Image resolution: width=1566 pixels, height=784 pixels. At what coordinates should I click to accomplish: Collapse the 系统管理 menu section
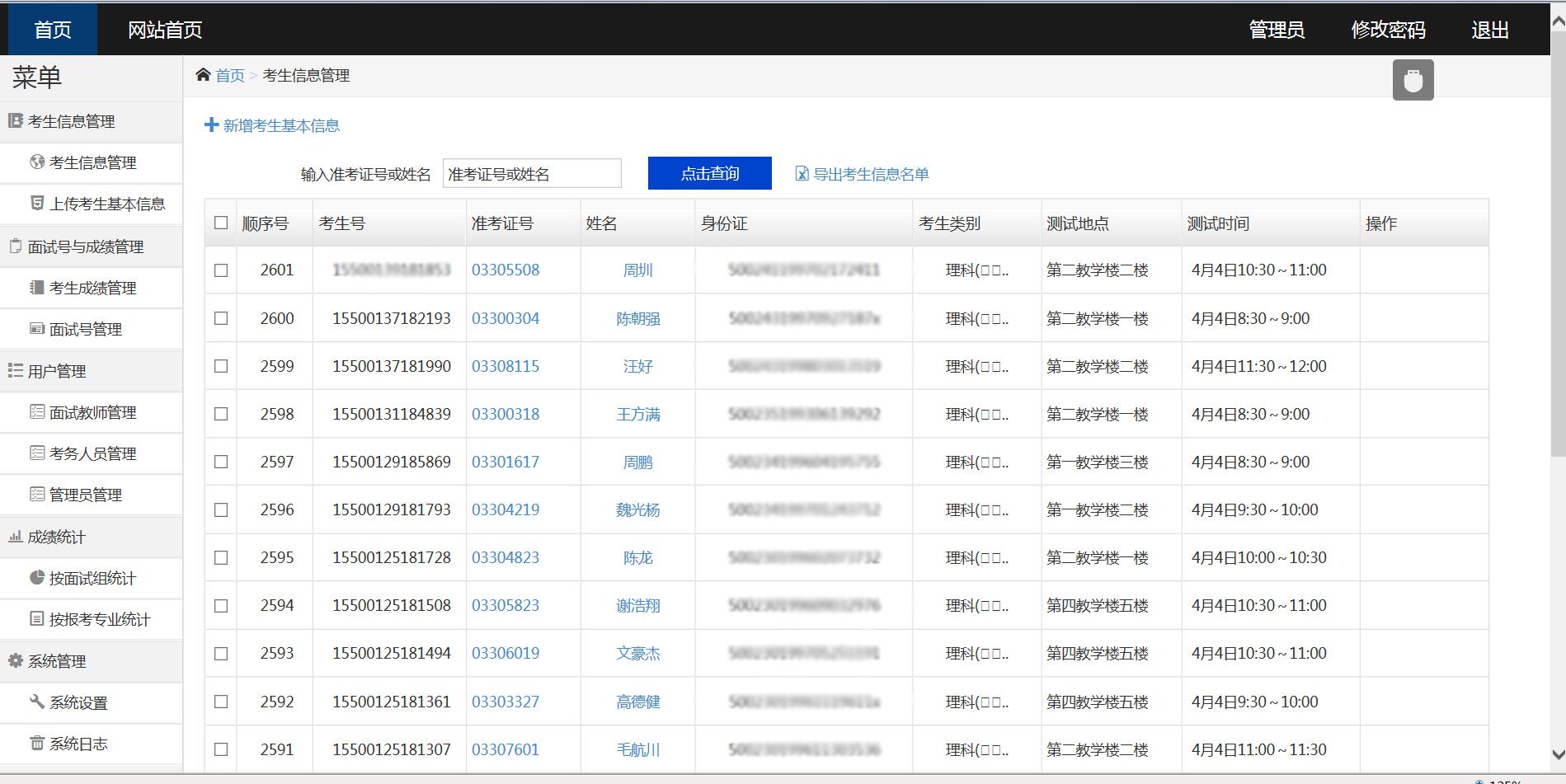pos(91,661)
